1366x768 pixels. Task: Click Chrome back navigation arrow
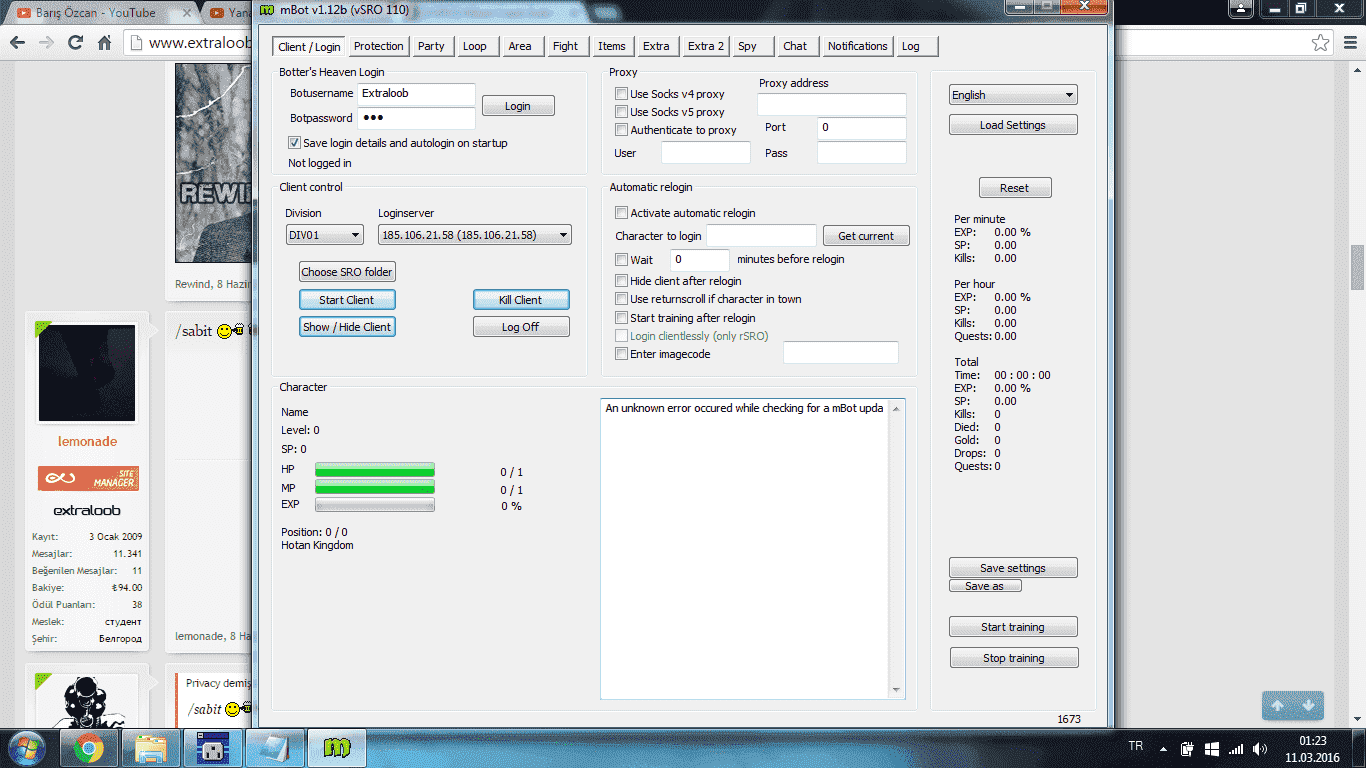(16, 43)
